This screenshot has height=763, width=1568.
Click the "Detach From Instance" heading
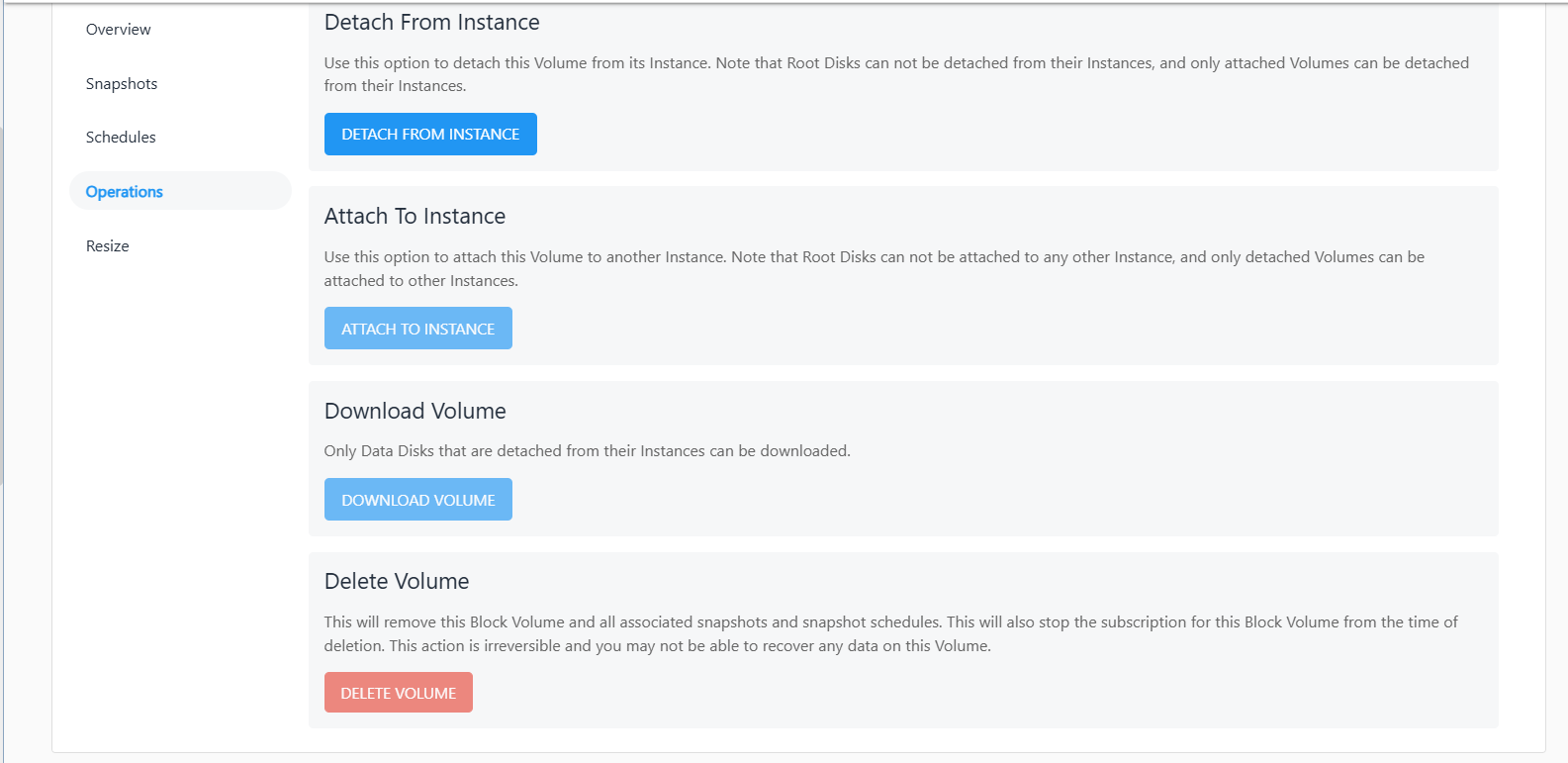(x=431, y=23)
